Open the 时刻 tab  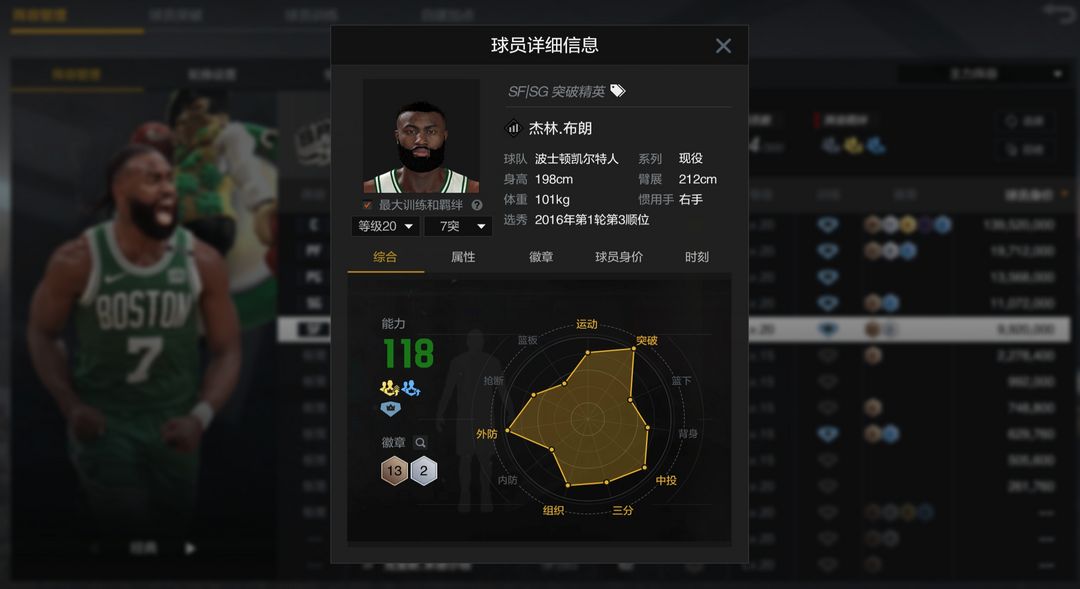click(x=696, y=257)
